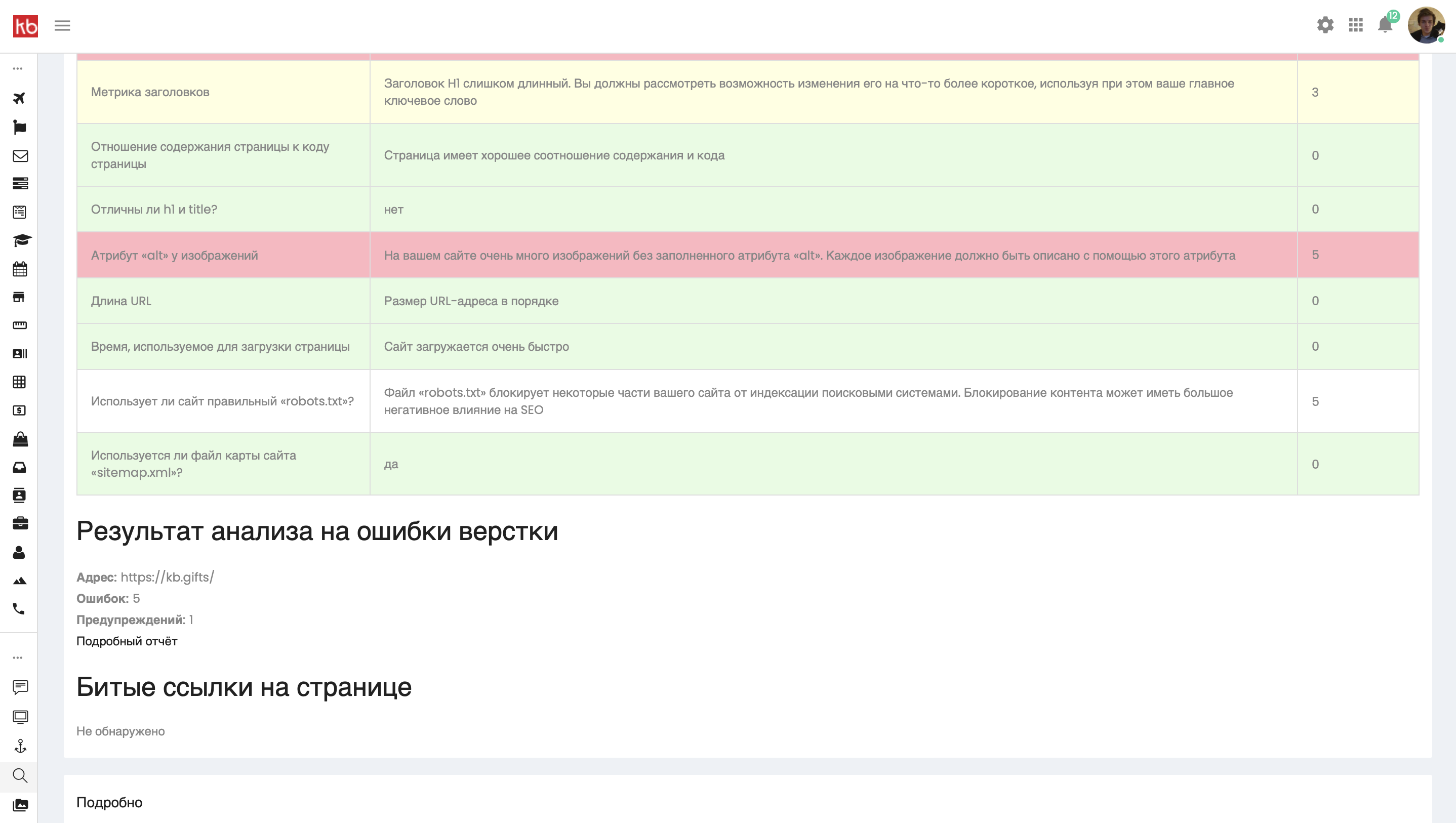Open the dollar money icon

19,410
